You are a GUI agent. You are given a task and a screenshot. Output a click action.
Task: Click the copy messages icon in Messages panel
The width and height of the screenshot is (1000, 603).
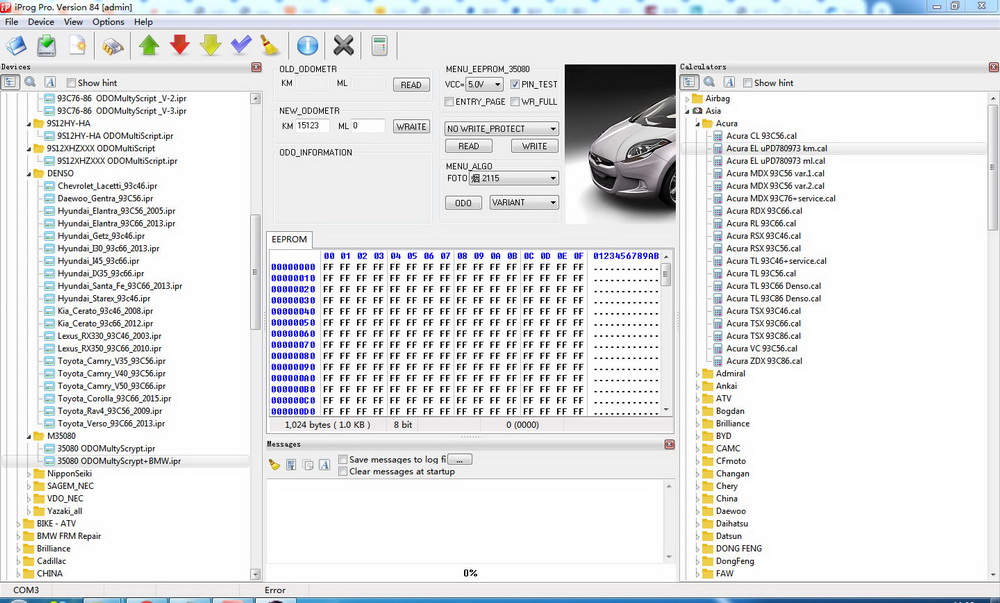click(308, 465)
